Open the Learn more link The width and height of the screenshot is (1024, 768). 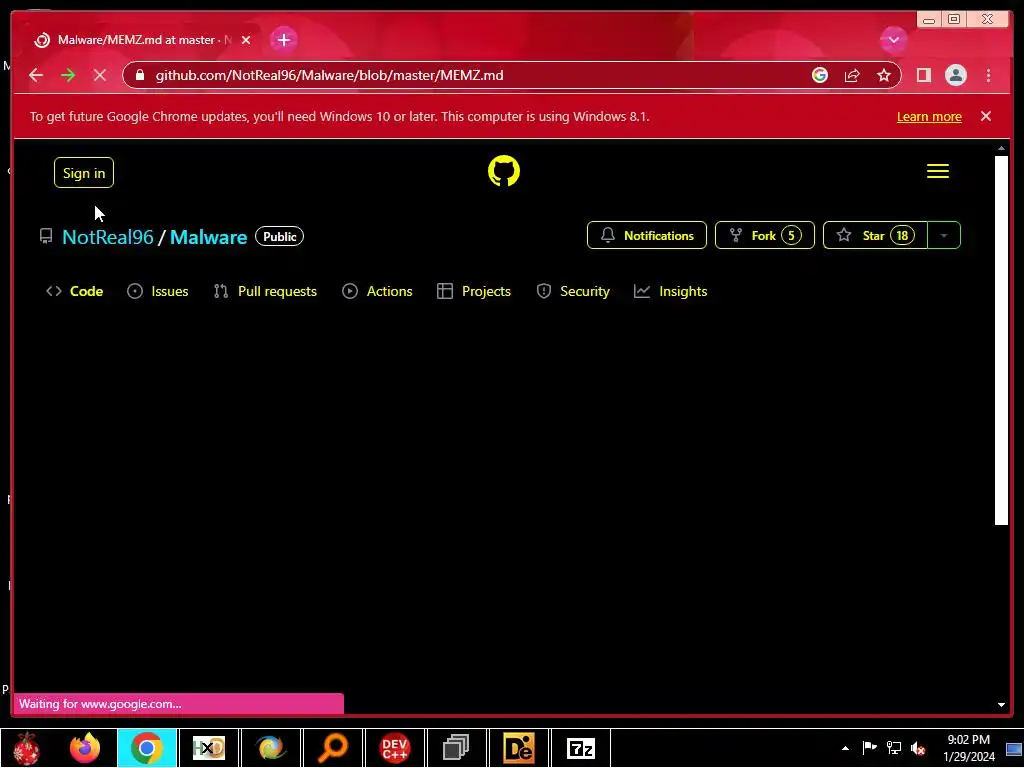coord(929,117)
